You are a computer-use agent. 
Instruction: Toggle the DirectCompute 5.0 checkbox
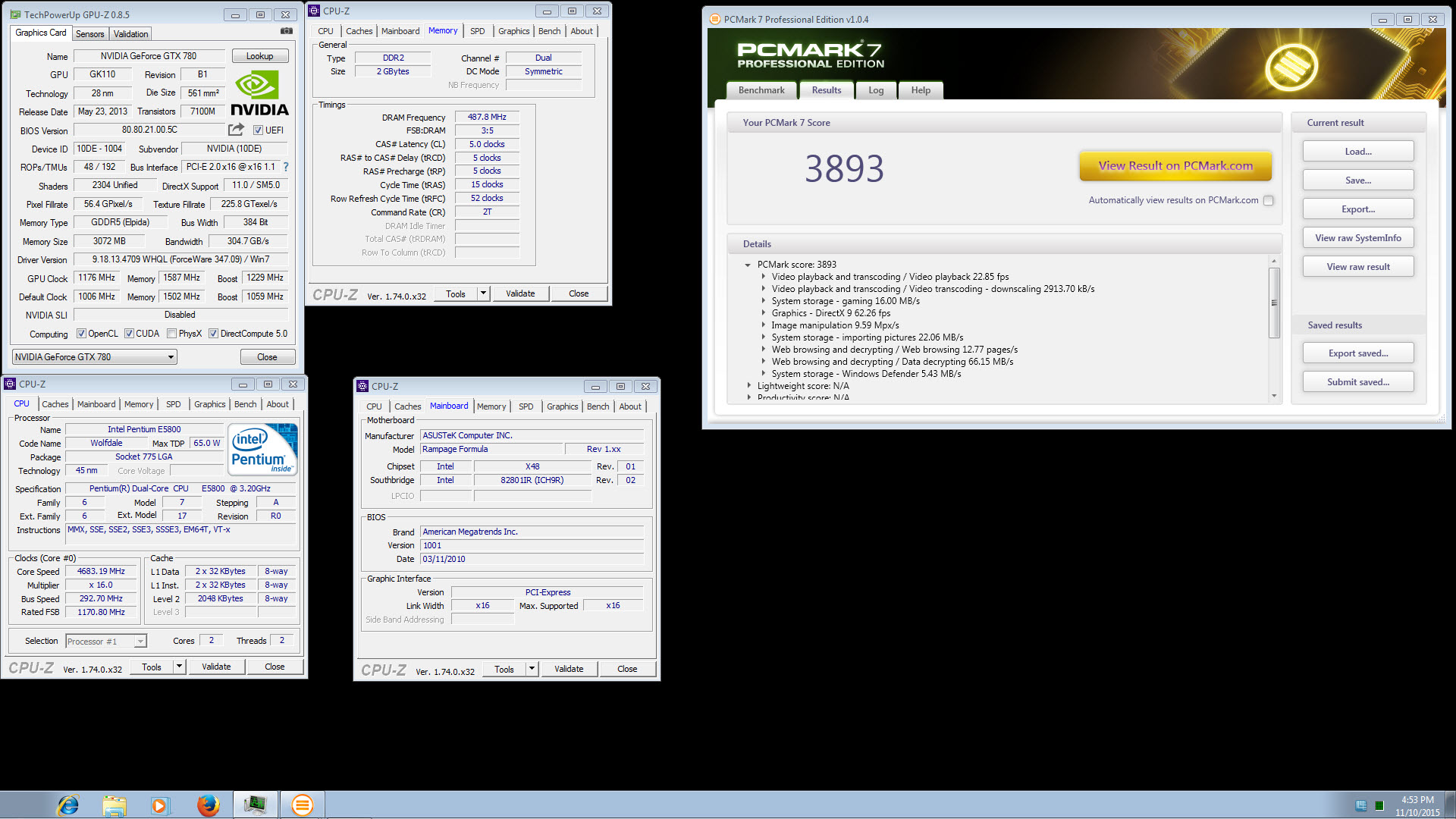point(213,334)
